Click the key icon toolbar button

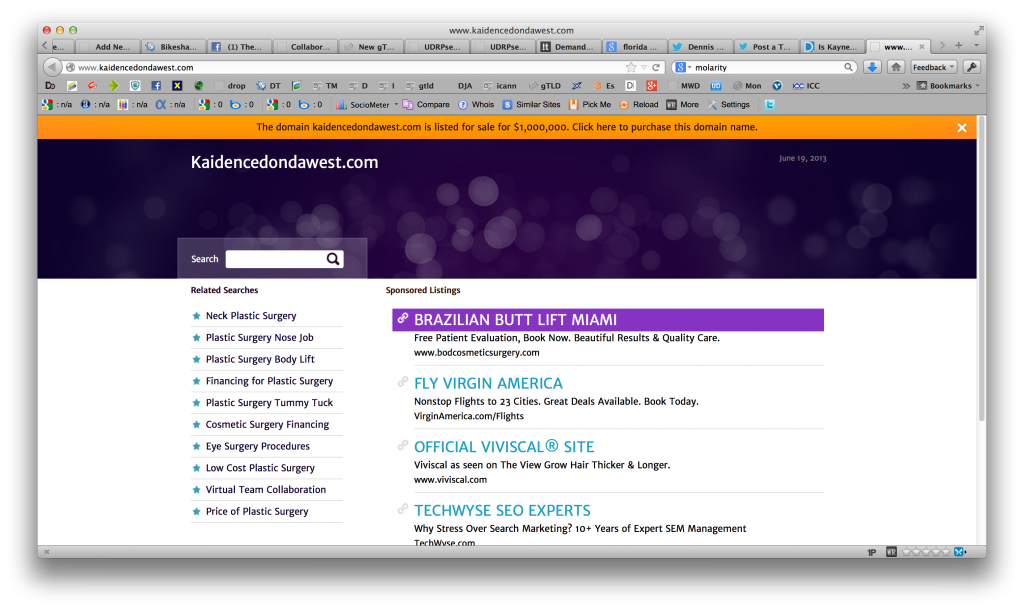tap(972, 67)
